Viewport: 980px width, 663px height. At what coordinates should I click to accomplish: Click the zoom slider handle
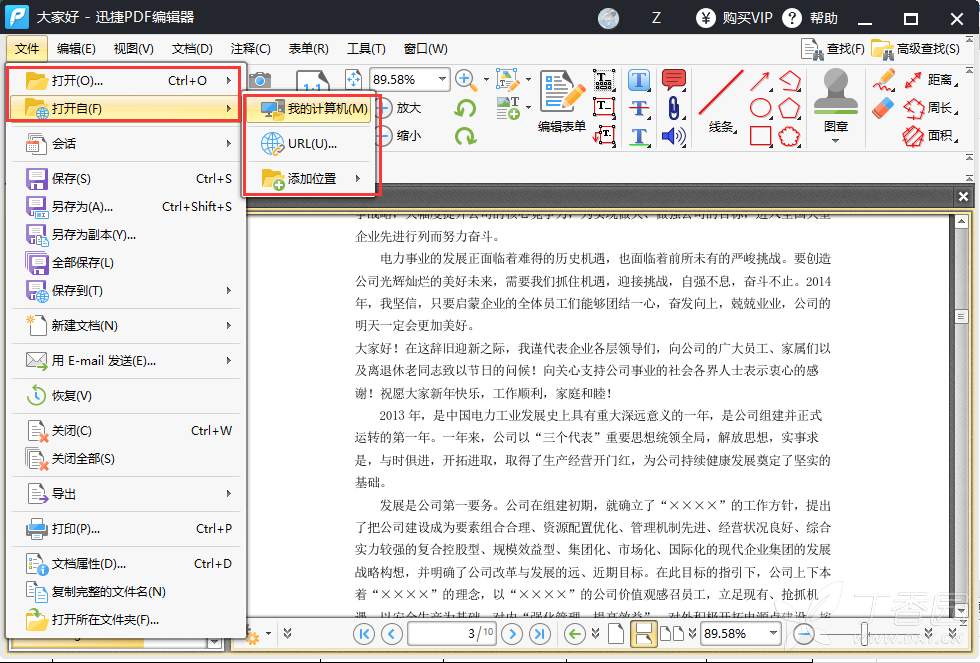tap(864, 634)
